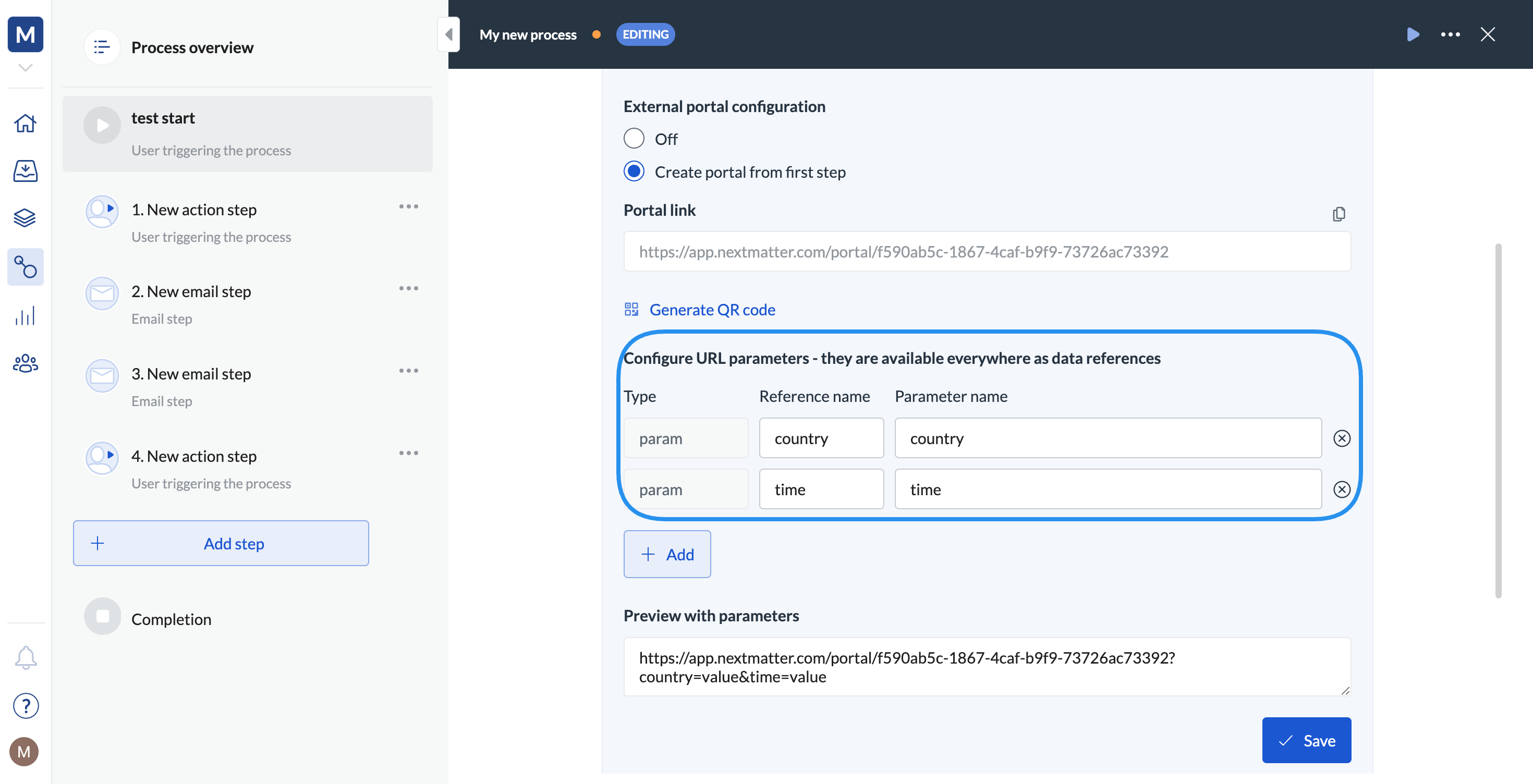Remove the country parameter row

point(1341,438)
